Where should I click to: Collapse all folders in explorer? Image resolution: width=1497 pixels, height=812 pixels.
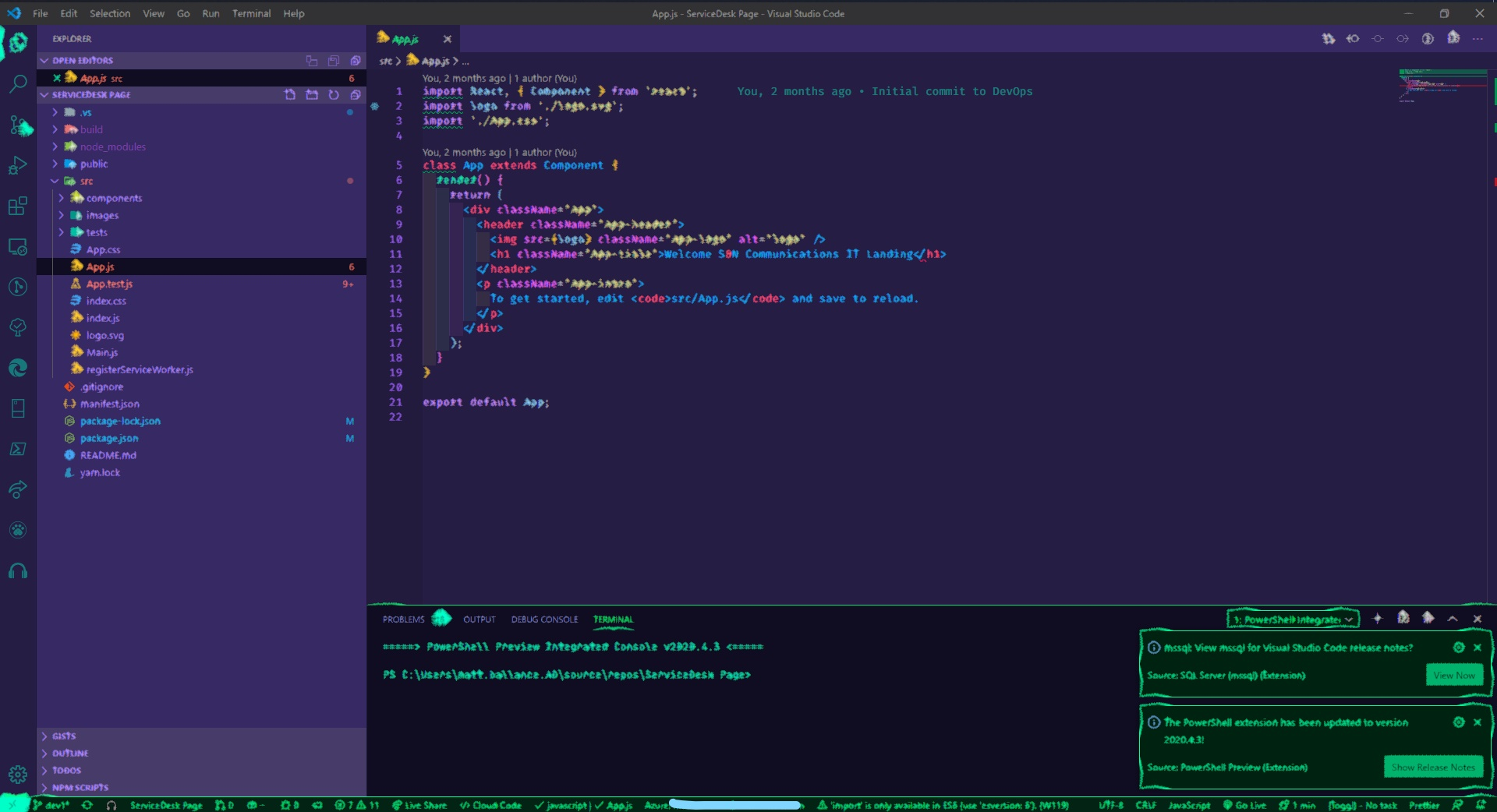(356, 94)
